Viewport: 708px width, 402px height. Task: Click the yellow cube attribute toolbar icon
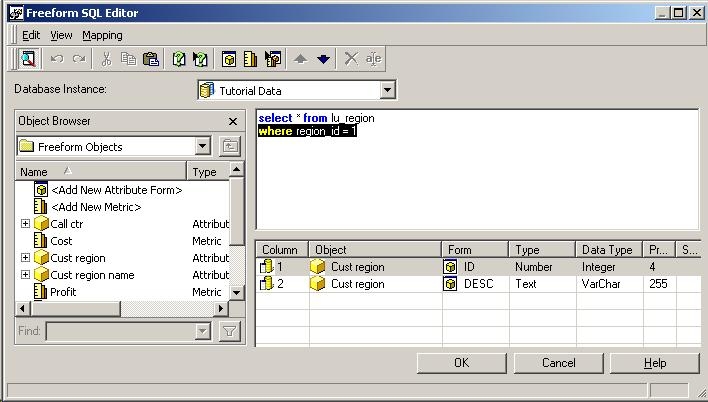coord(229,59)
